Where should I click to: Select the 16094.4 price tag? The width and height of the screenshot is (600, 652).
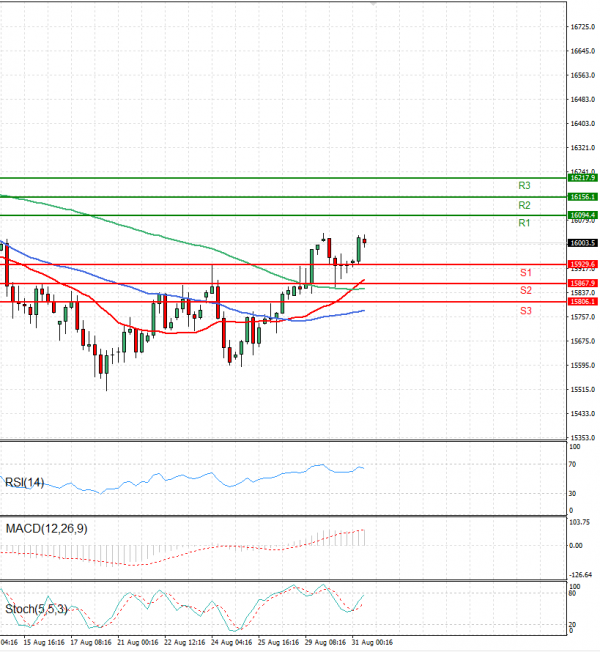[583, 215]
